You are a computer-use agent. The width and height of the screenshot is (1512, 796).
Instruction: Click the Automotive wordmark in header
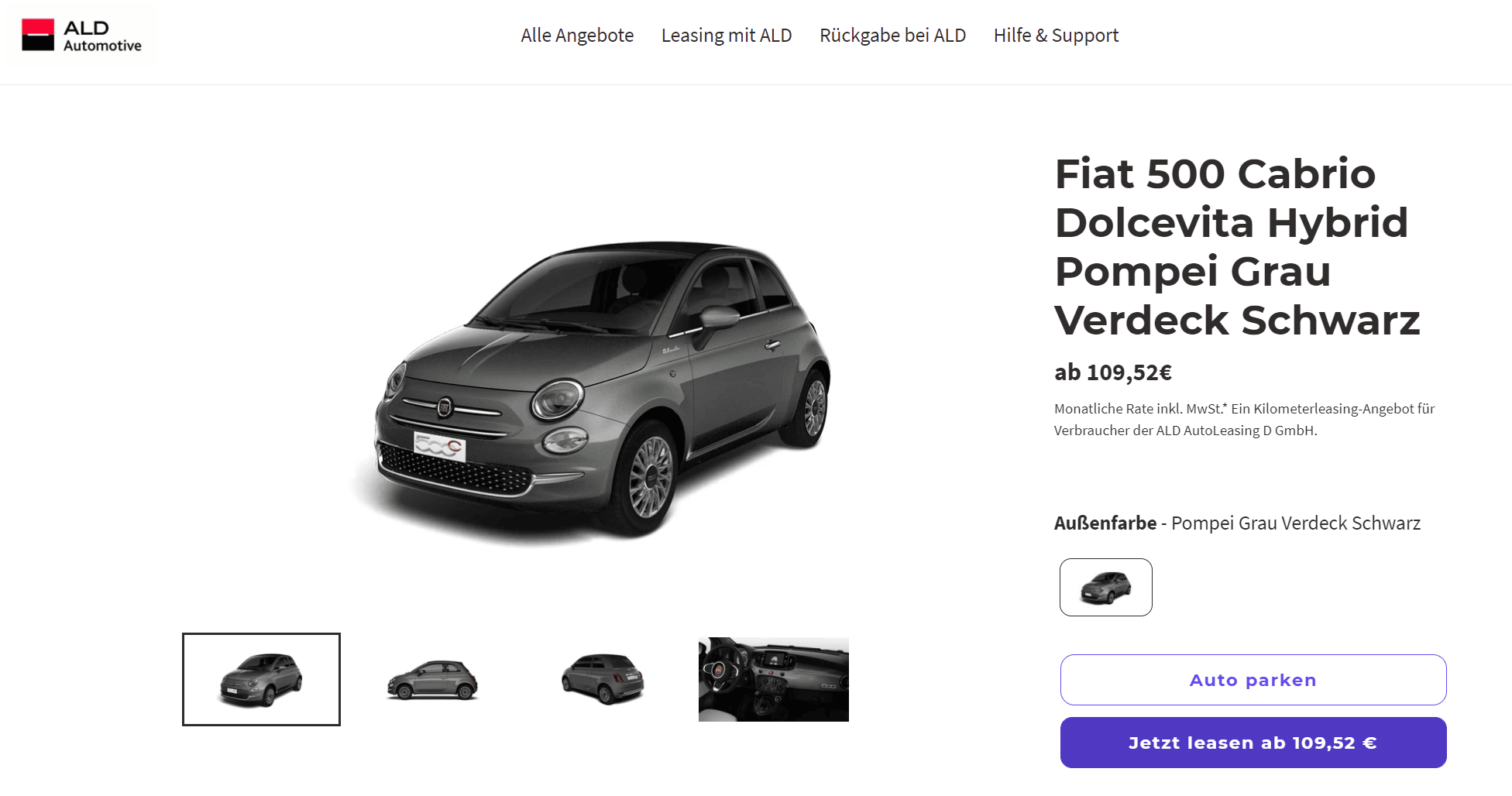click(x=102, y=46)
